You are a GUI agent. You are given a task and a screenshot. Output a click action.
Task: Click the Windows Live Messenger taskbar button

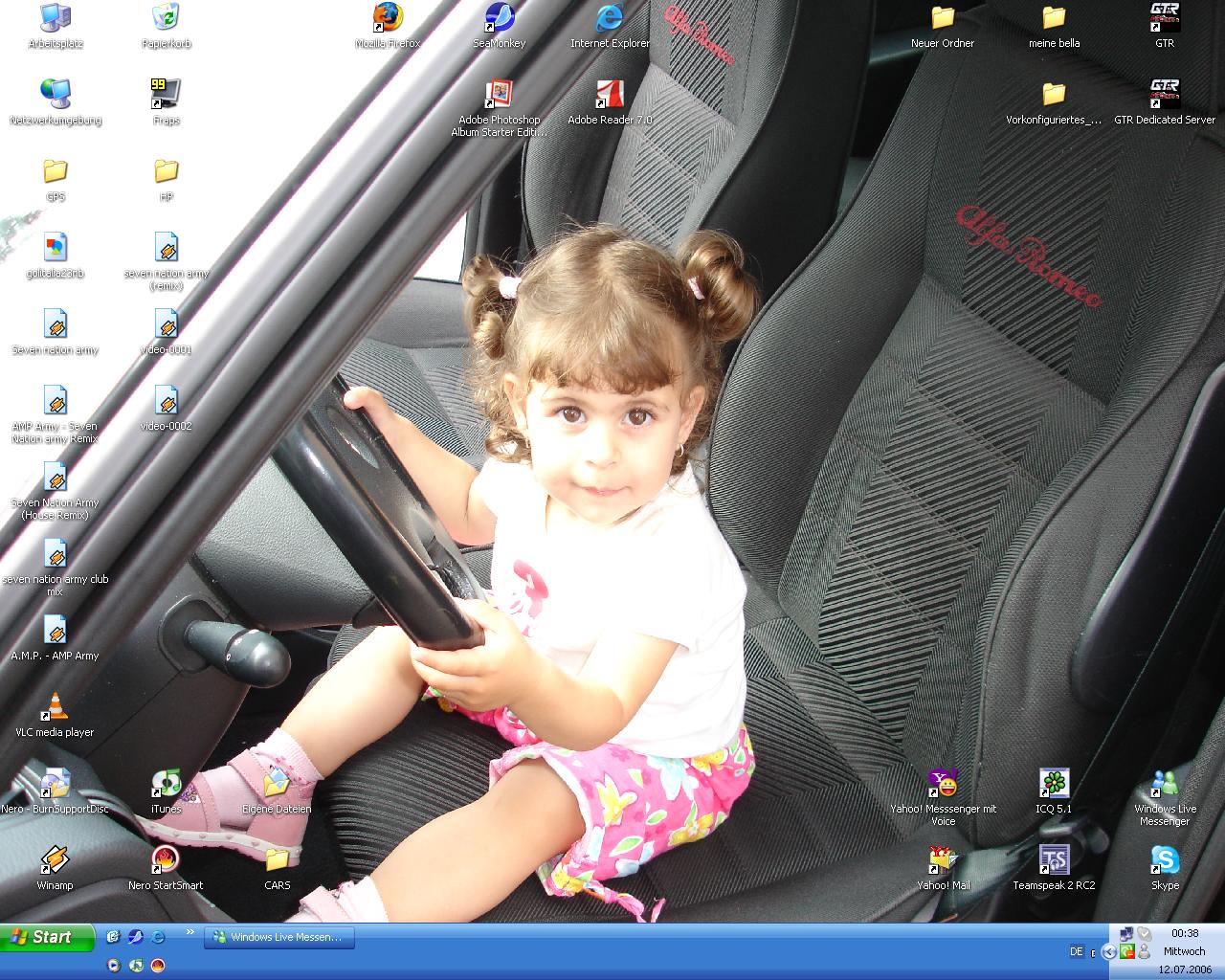tap(279, 938)
